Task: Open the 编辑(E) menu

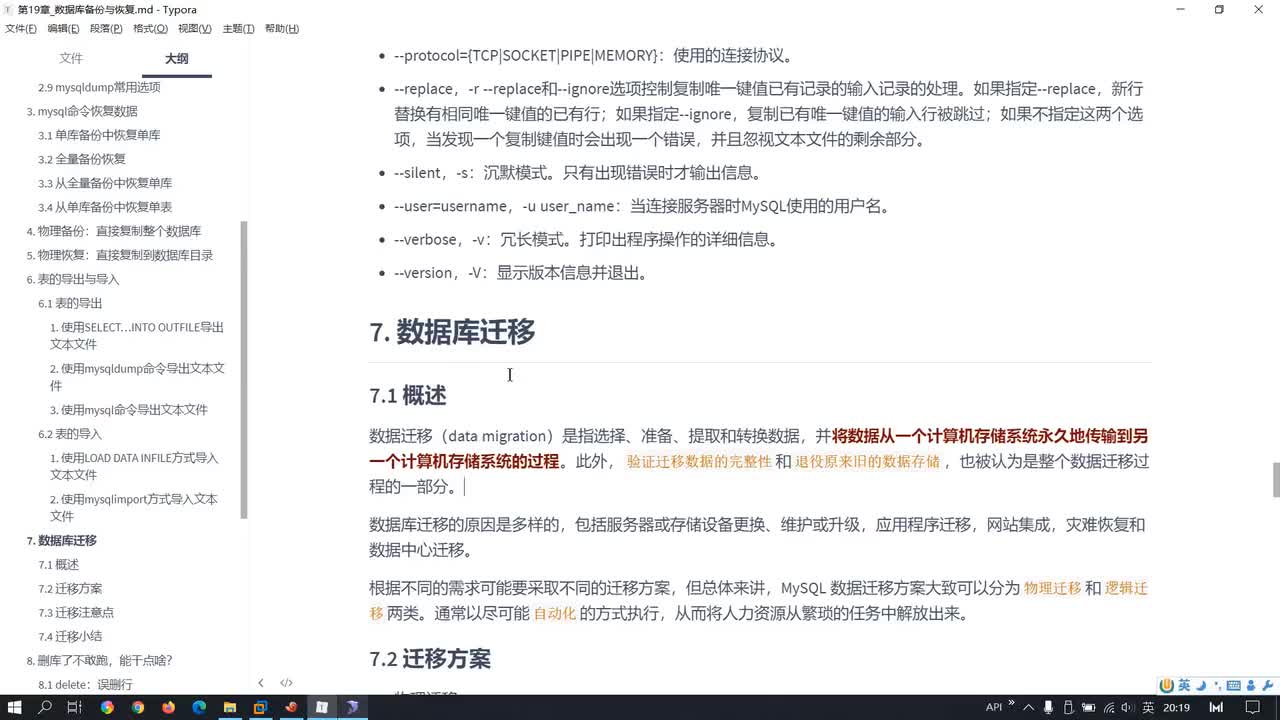Action: (x=63, y=29)
